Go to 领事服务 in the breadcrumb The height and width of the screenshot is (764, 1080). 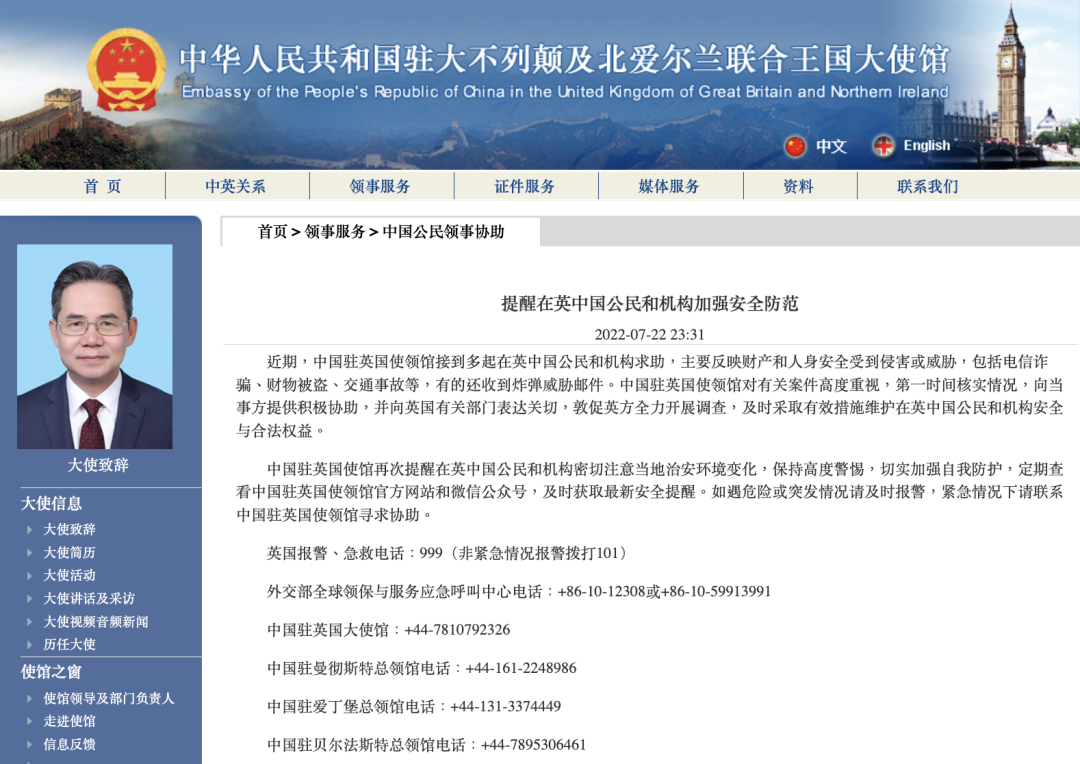[335, 232]
